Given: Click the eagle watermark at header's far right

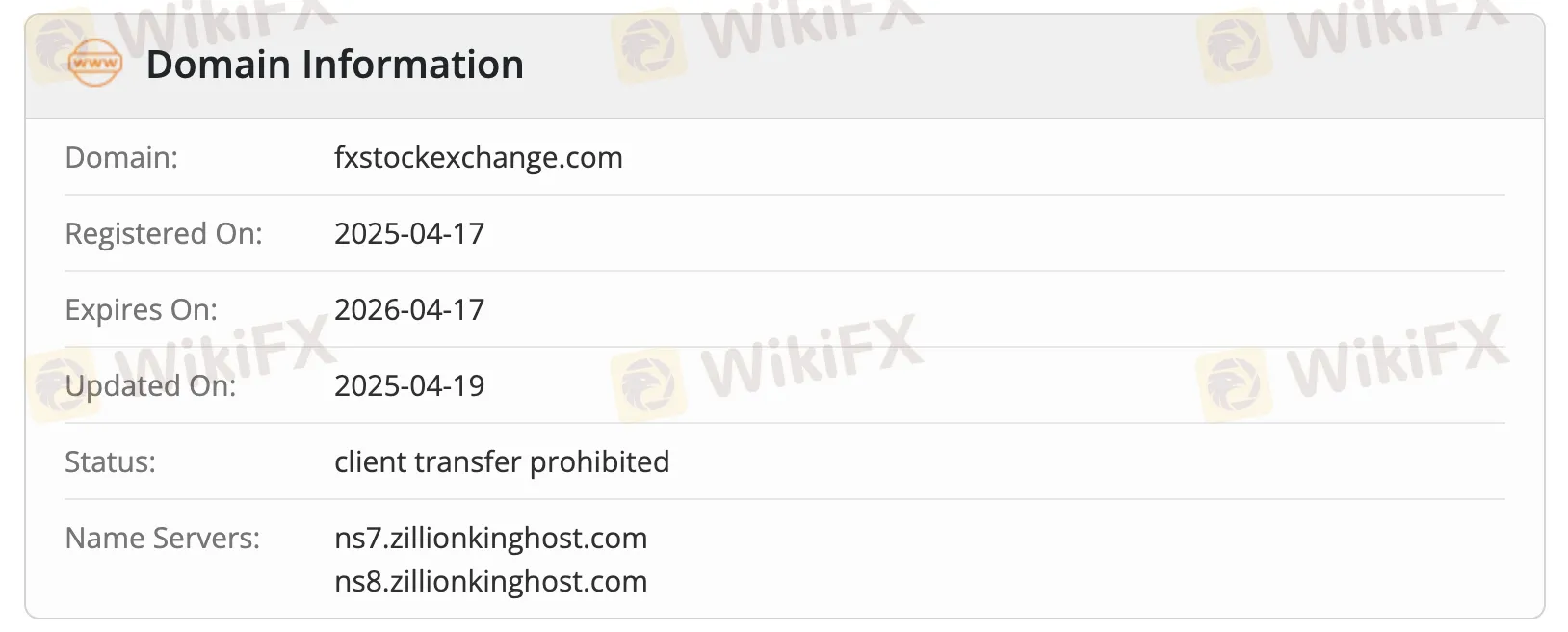Looking at the screenshot, I should [1234, 43].
